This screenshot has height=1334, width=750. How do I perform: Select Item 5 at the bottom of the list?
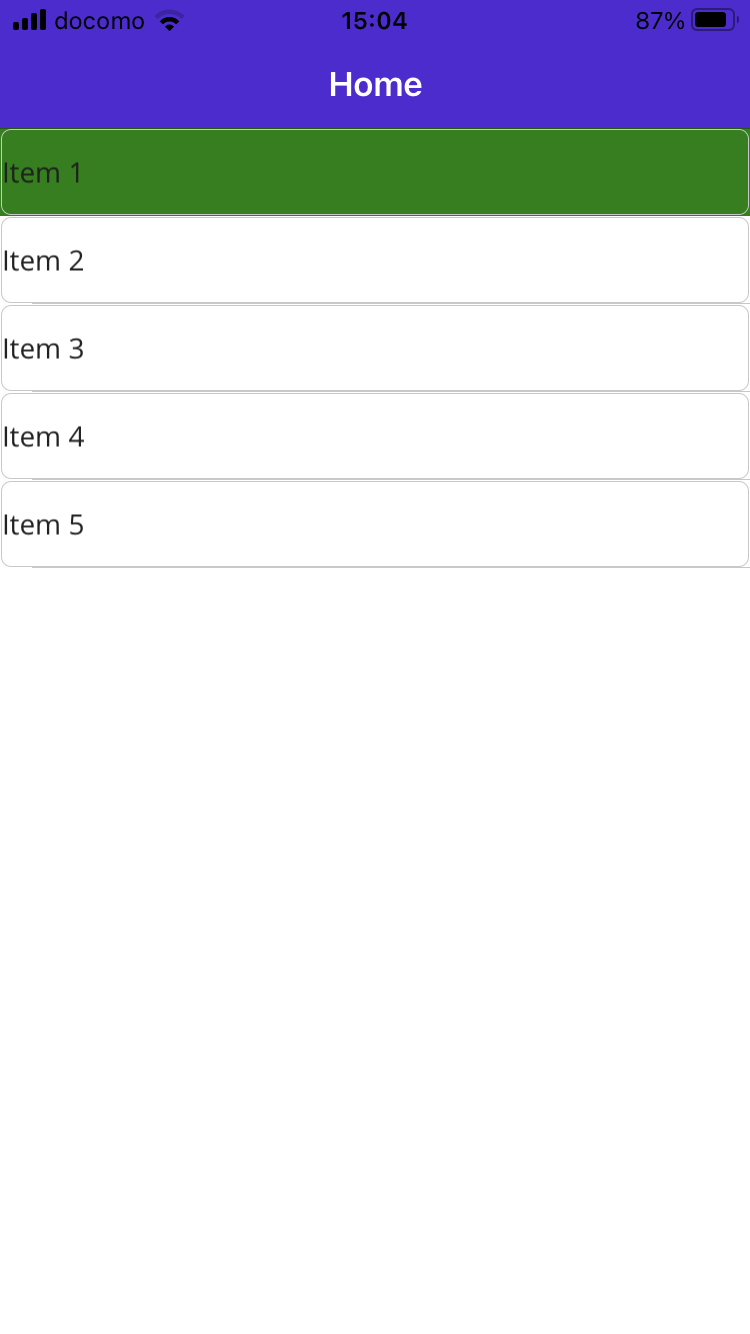[x=375, y=524]
